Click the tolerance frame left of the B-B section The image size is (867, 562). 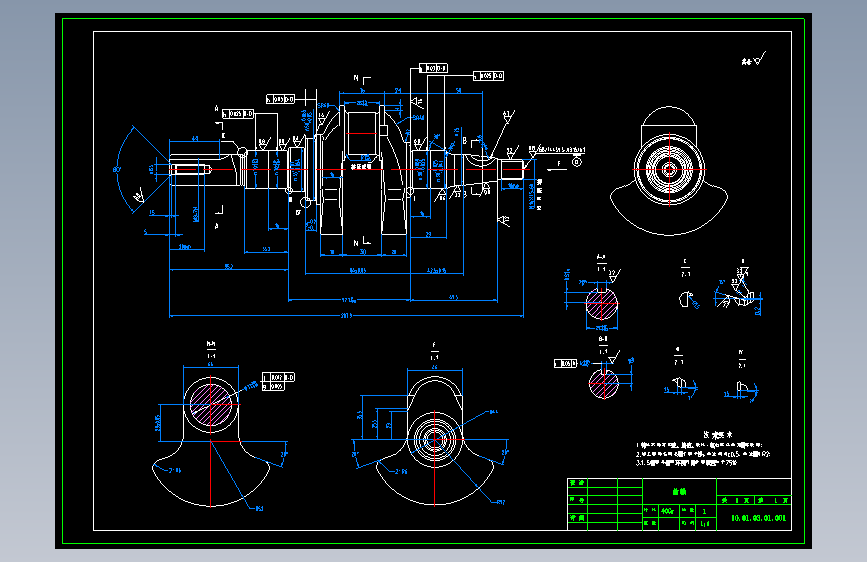tap(565, 363)
